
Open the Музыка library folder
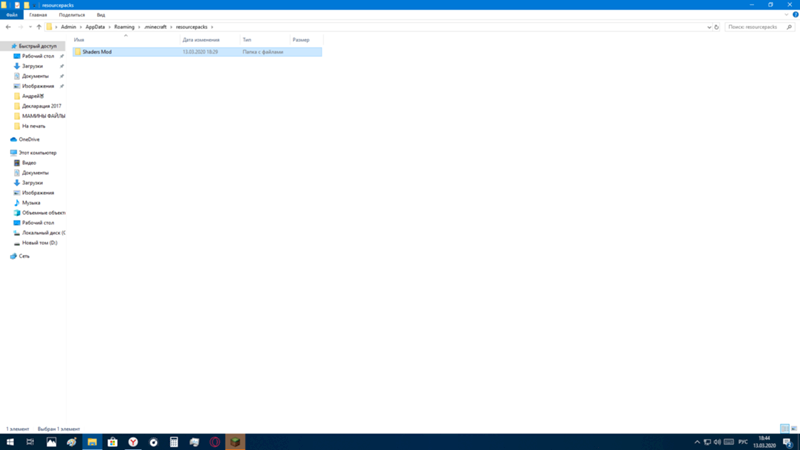coord(31,203)
